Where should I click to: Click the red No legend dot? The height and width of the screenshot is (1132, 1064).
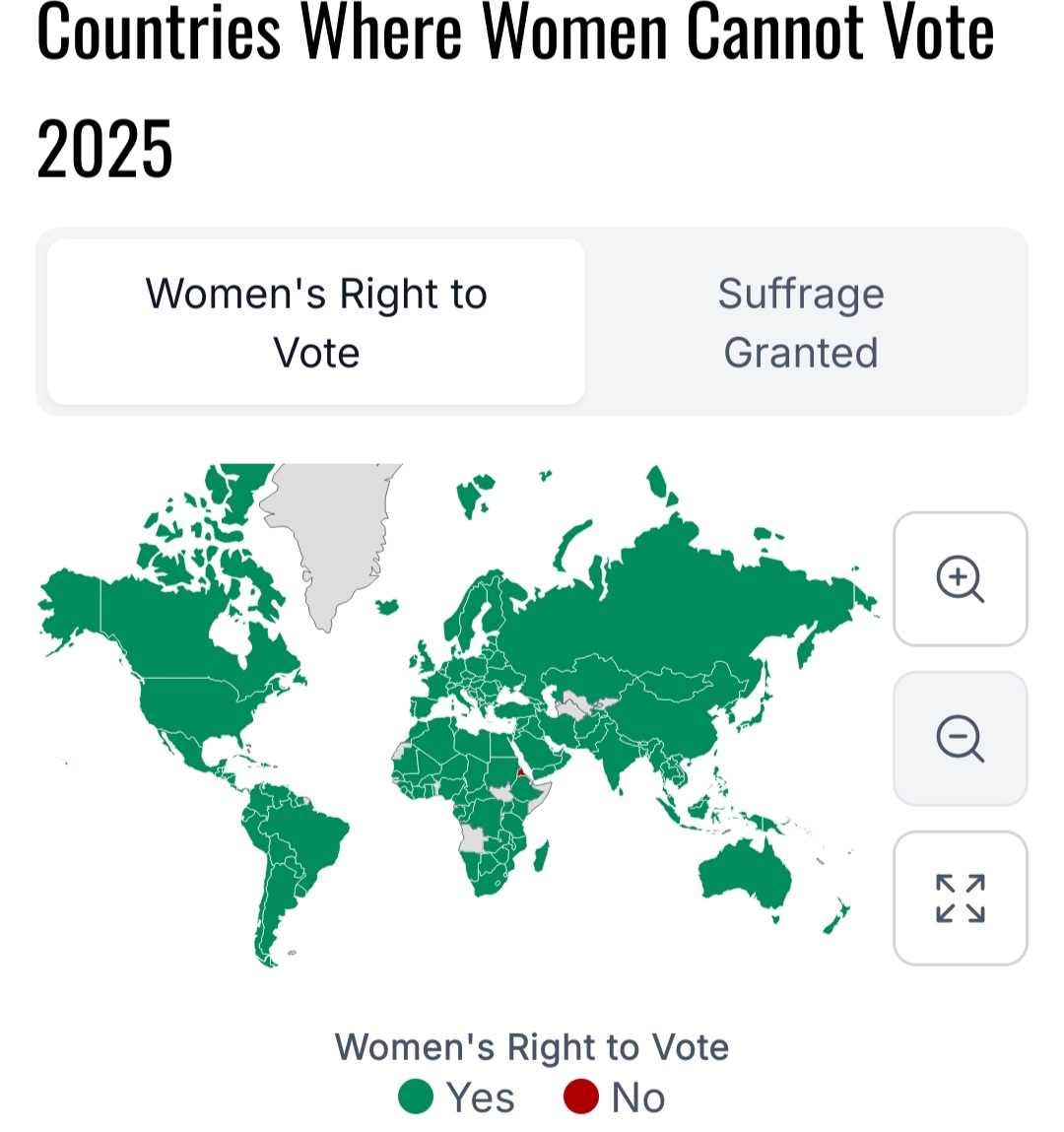[x=581, y=1097]
